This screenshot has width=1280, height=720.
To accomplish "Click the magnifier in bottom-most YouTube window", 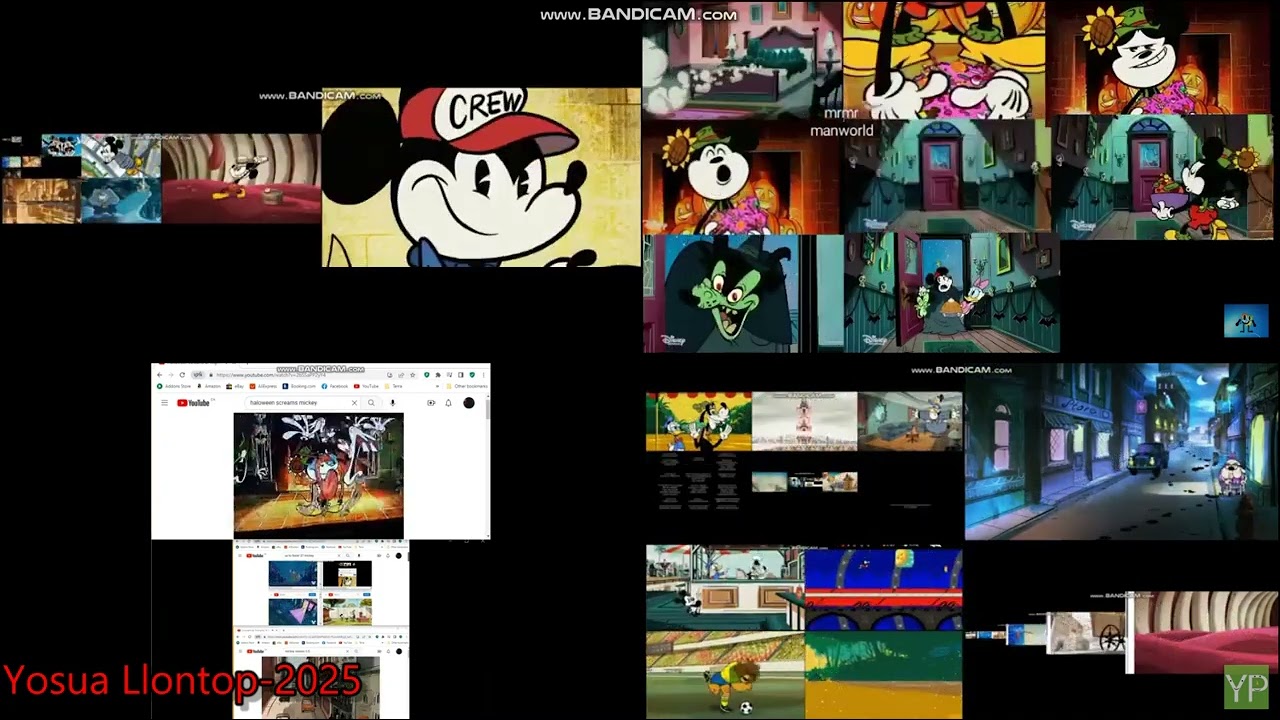I will 356,651.
